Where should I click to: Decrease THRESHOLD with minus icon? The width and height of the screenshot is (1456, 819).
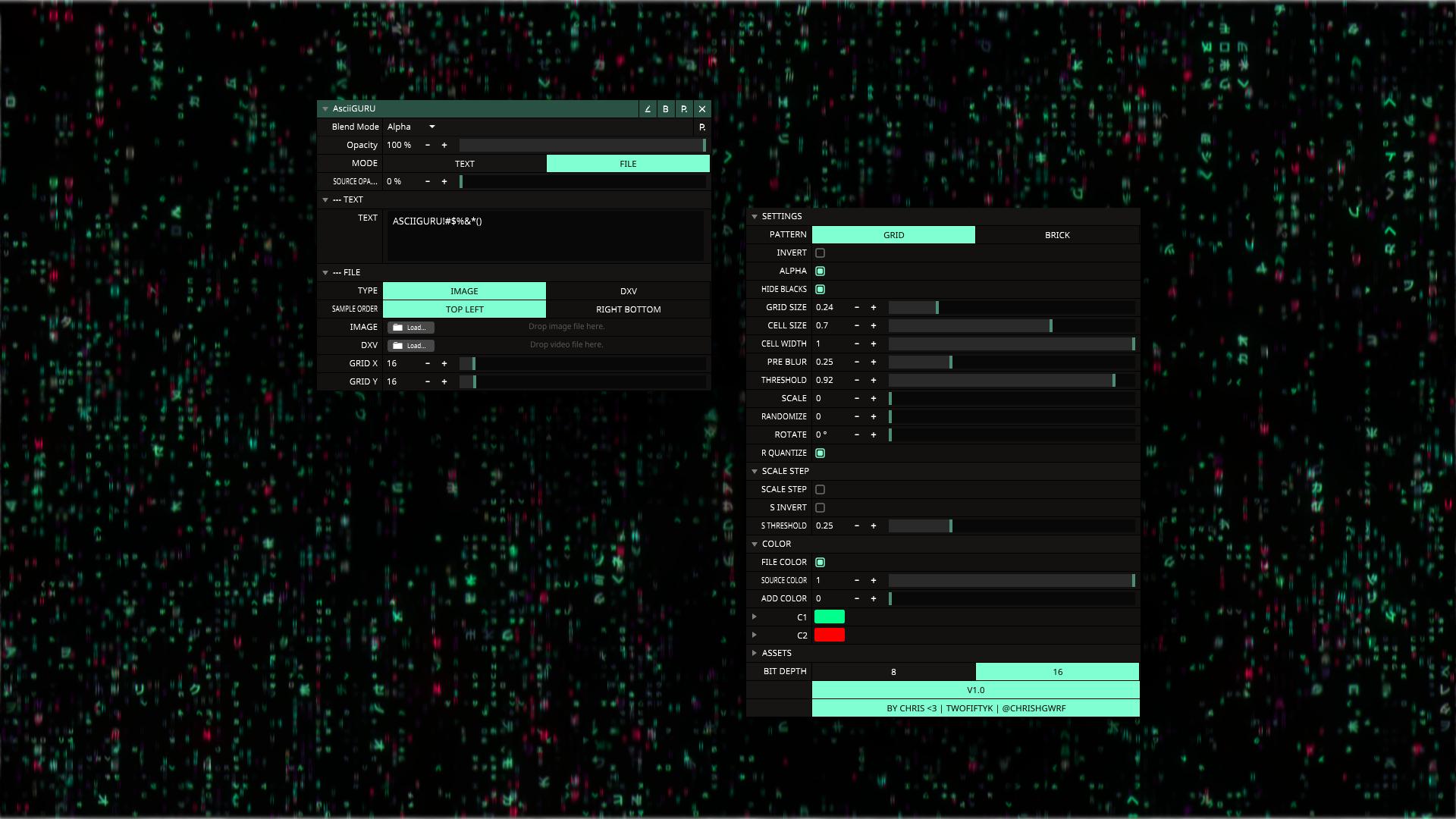point(857,381)
